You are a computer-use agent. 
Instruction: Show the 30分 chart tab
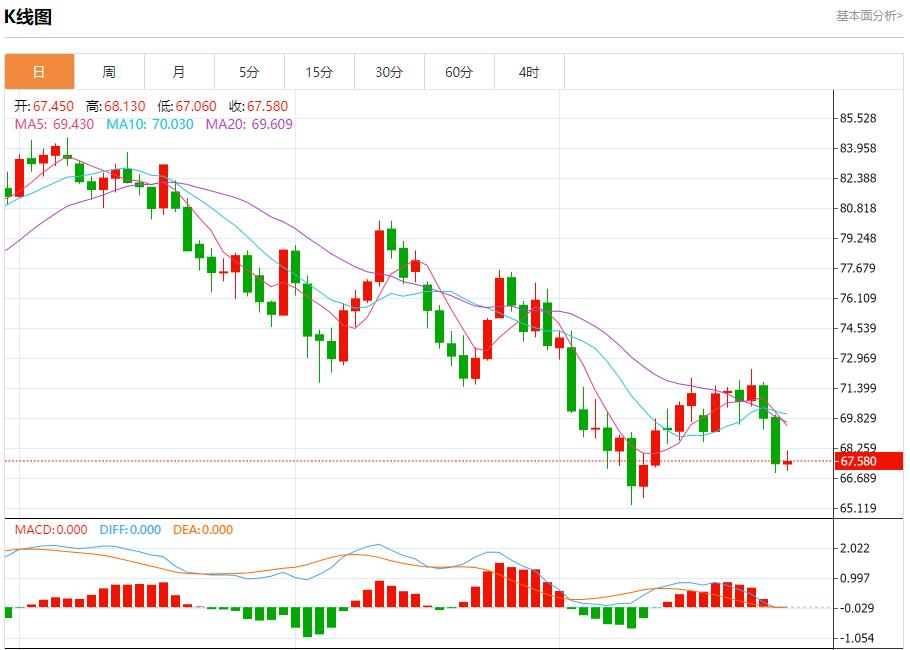pos(389,72)
